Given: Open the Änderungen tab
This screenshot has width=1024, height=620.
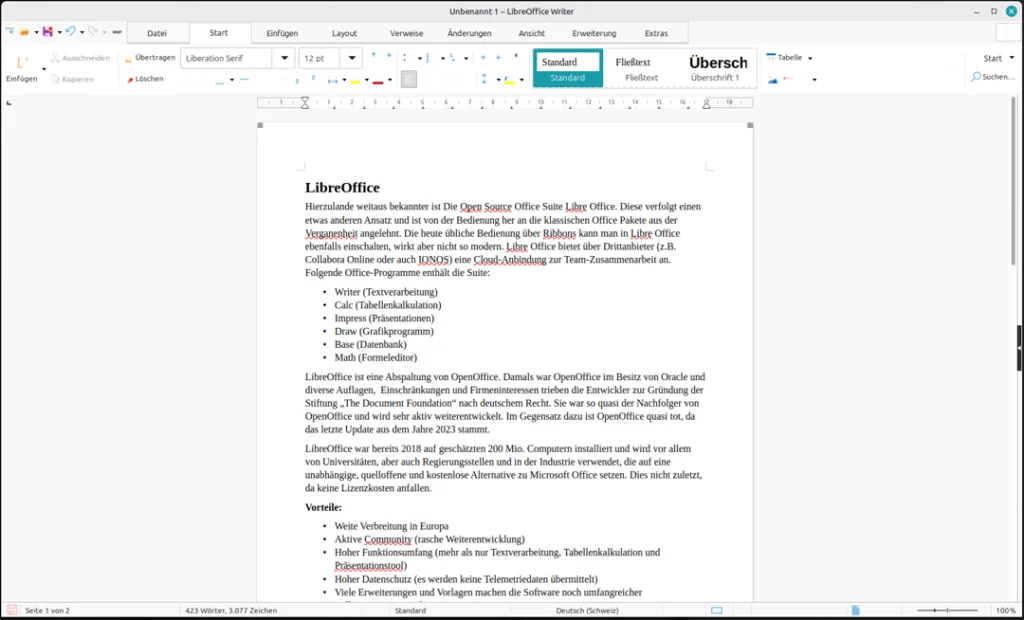Looking at the screenshot, I should 469,33.
